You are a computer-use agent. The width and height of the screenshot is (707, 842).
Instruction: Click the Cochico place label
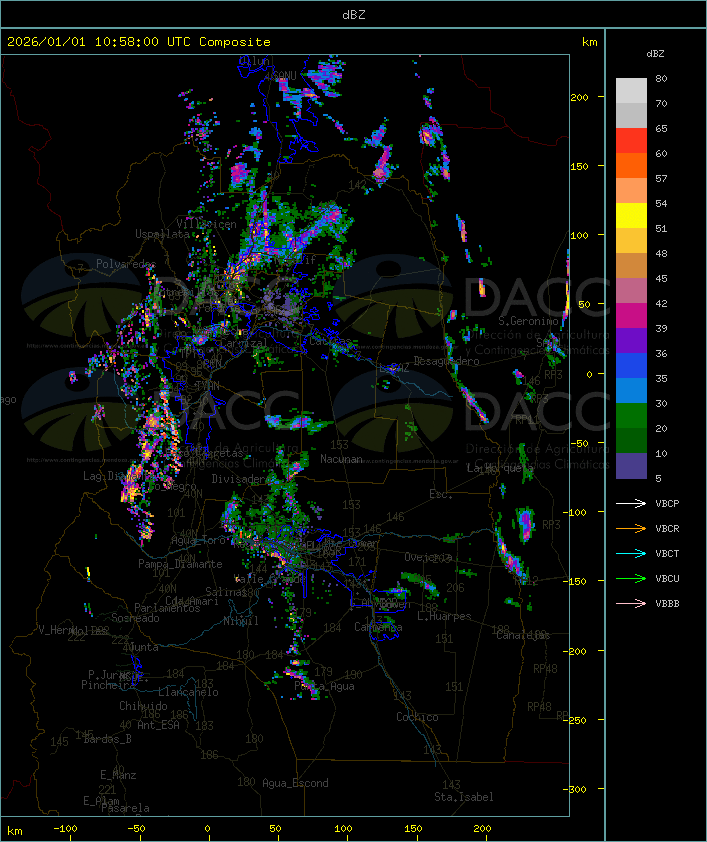pyautogui.click(x=417, y=717)
